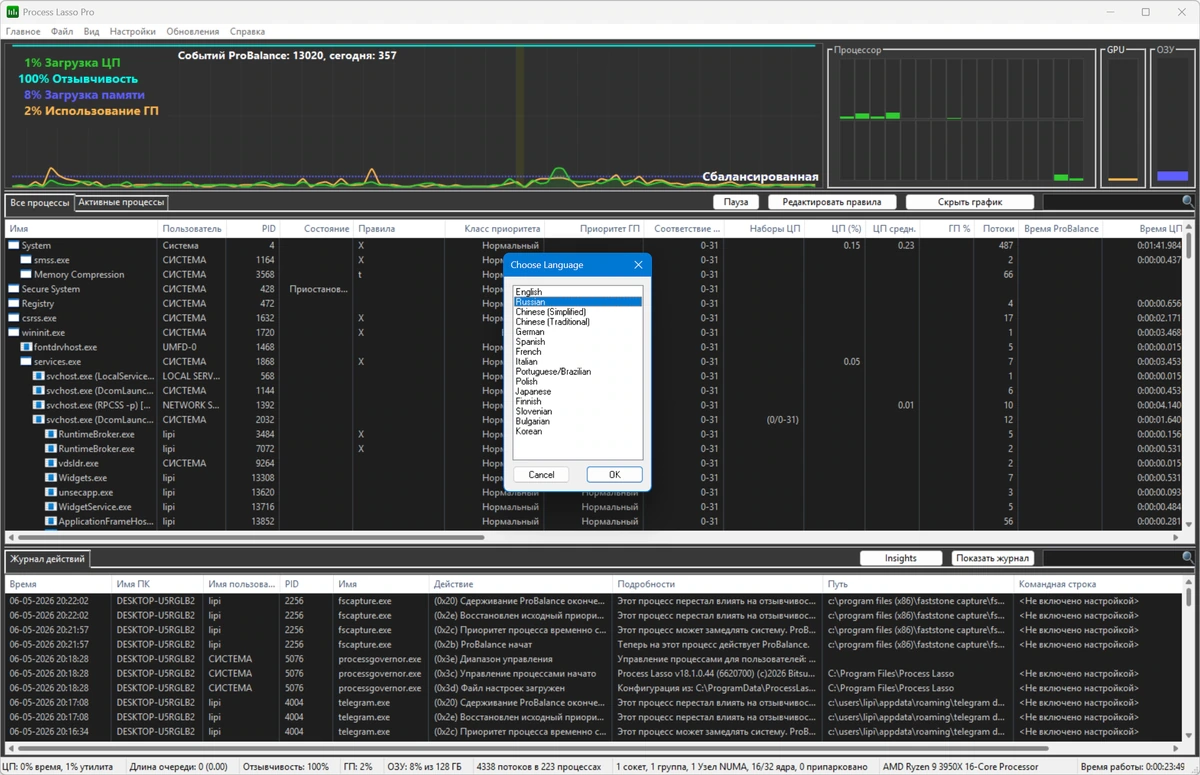This screenshot has width=1200, height=775.
Task: Switch to Все процессы tab
Action: point(40,203)
